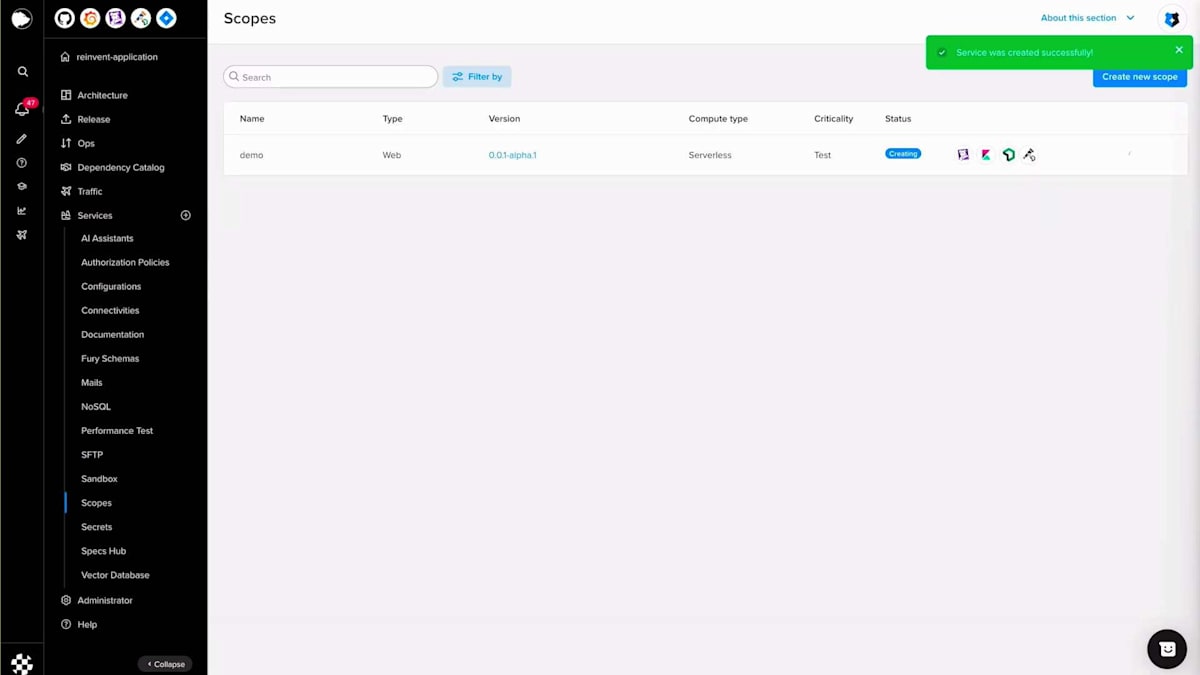Click the Criticality column header
Viewport: 1200px width, 675px height.
pos(833,119)
